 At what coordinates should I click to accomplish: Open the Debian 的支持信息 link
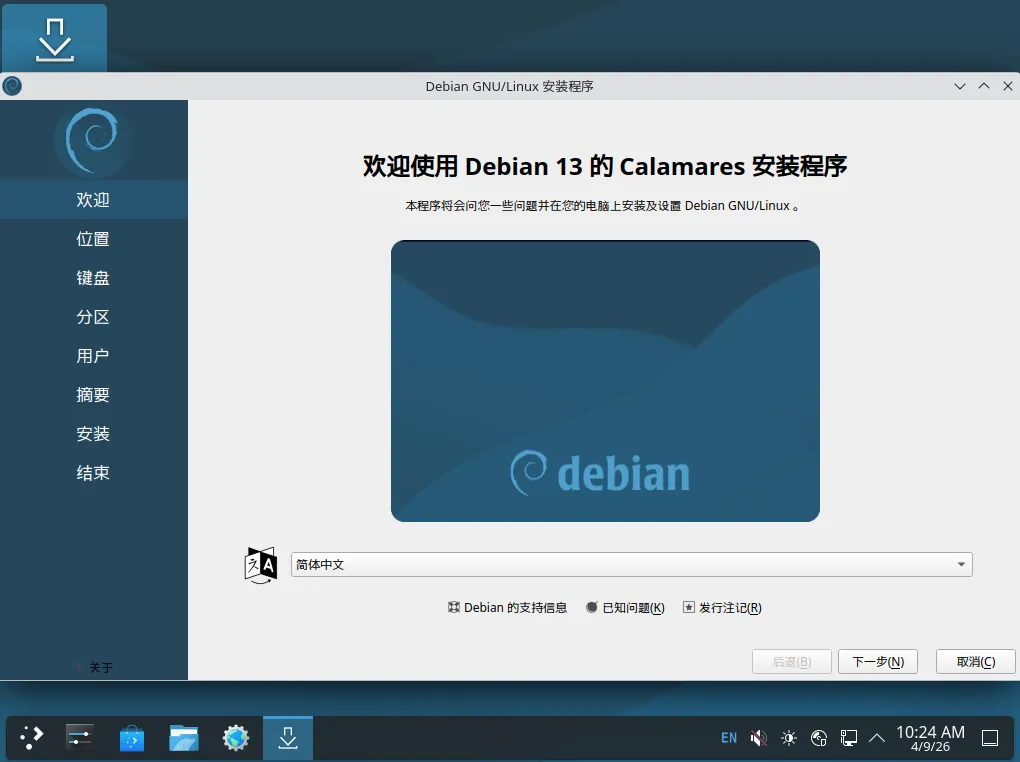click(507, 608)
